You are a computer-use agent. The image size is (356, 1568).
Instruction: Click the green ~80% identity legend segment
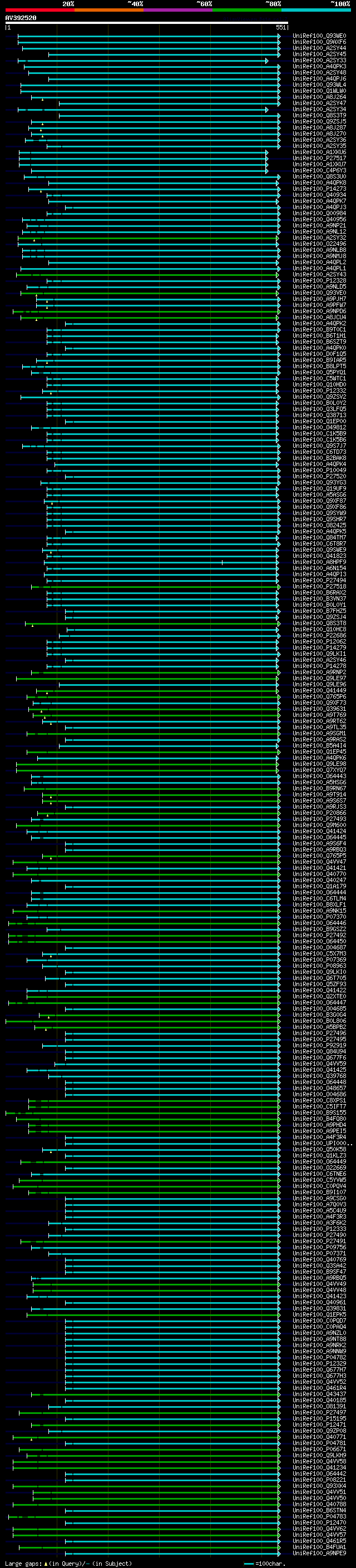tap(247, 10)
